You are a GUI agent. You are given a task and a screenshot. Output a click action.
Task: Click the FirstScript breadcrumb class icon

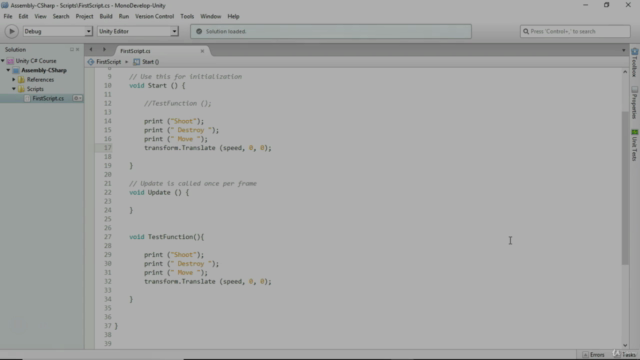click(91, 62)
